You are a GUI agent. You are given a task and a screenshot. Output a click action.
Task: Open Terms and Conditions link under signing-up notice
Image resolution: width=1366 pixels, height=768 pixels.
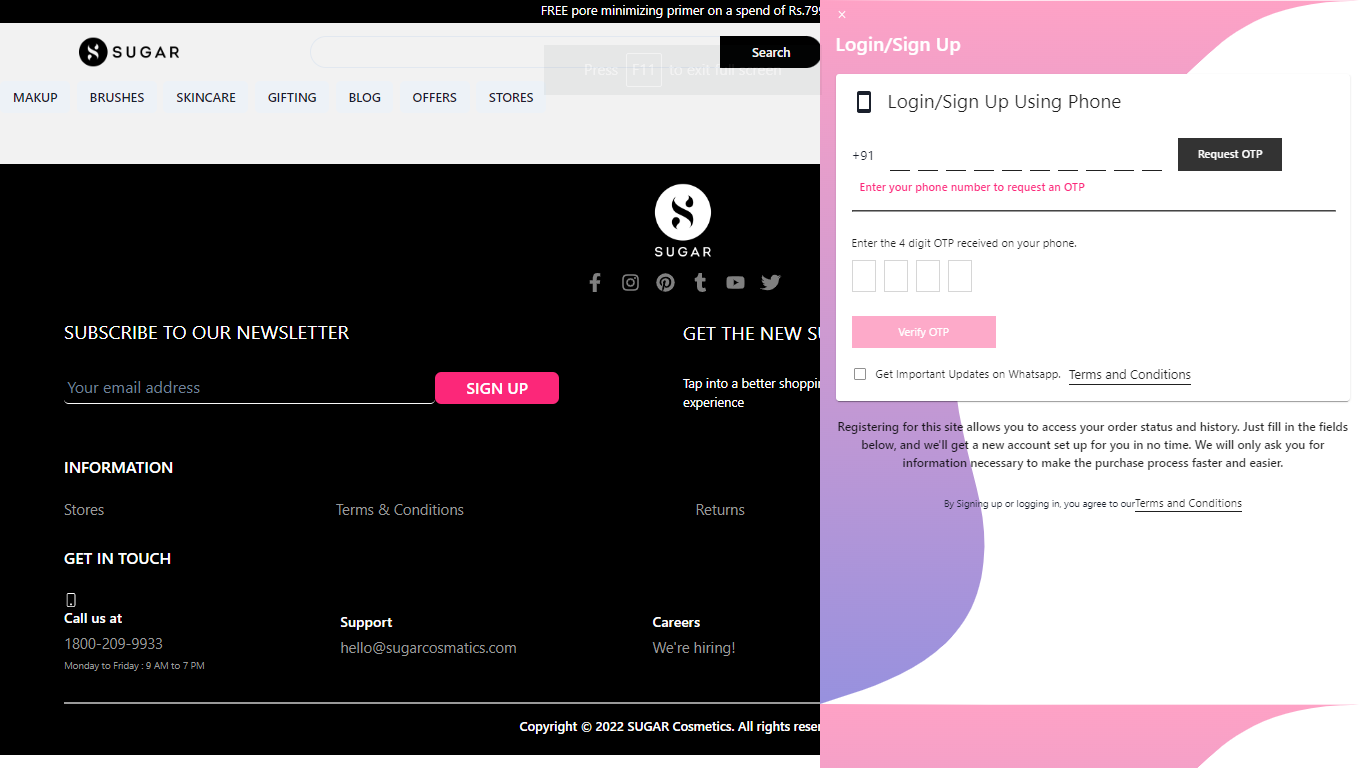tap(1188, 503)
